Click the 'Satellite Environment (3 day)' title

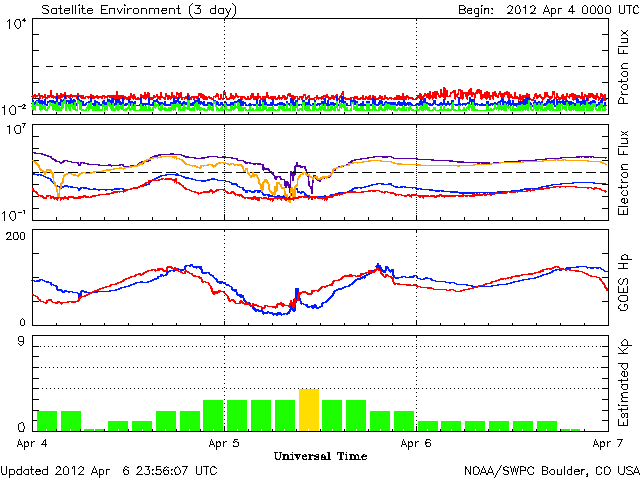(139, 10)
